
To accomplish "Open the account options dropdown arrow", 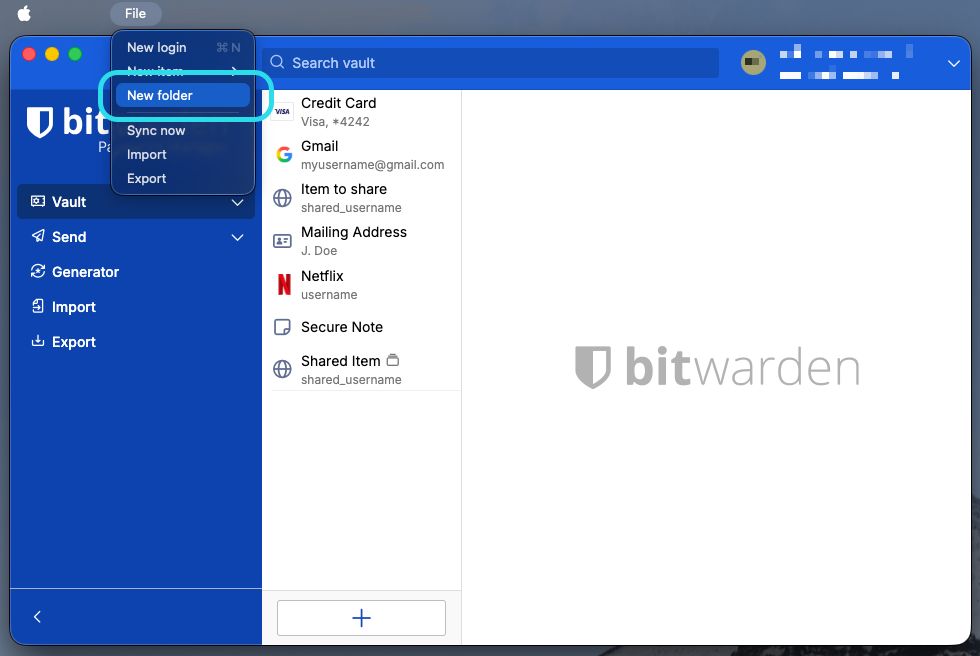I will click(953, 62).
